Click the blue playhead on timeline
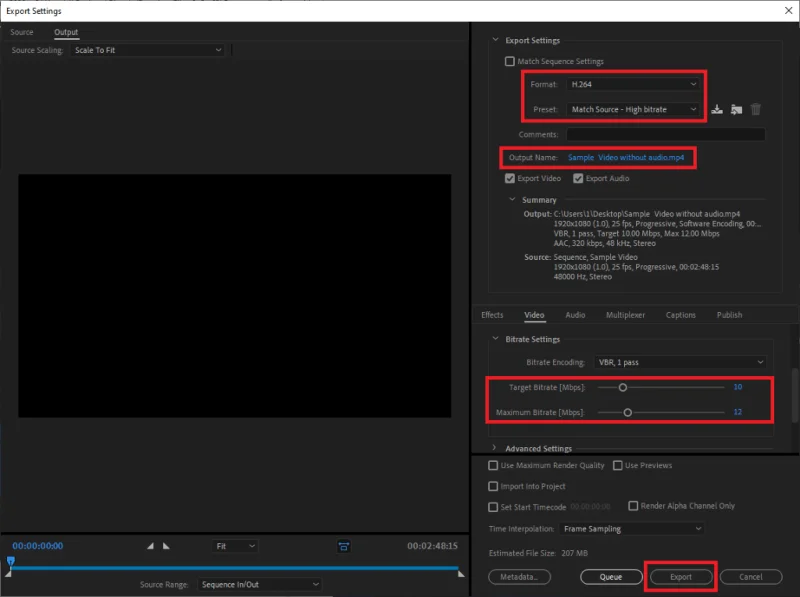The height and width of the screenshot is (597, 800). 11,561
